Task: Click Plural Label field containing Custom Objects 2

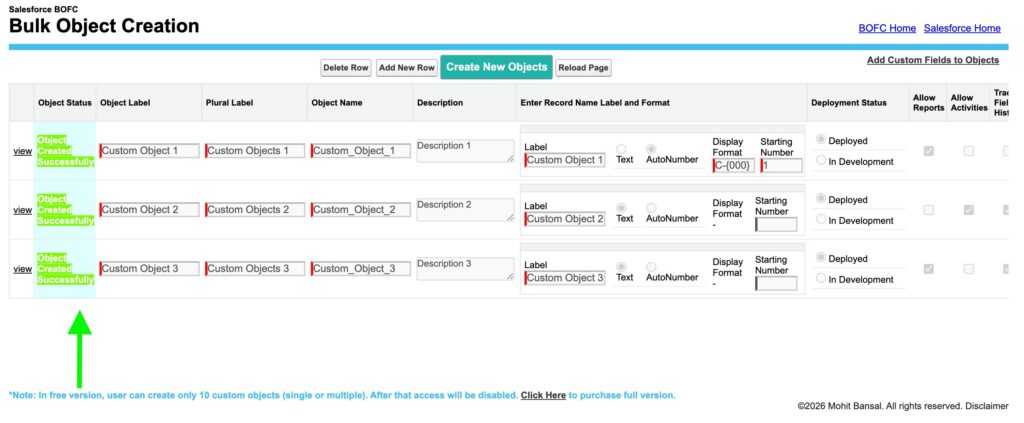Action: [255, 210]
